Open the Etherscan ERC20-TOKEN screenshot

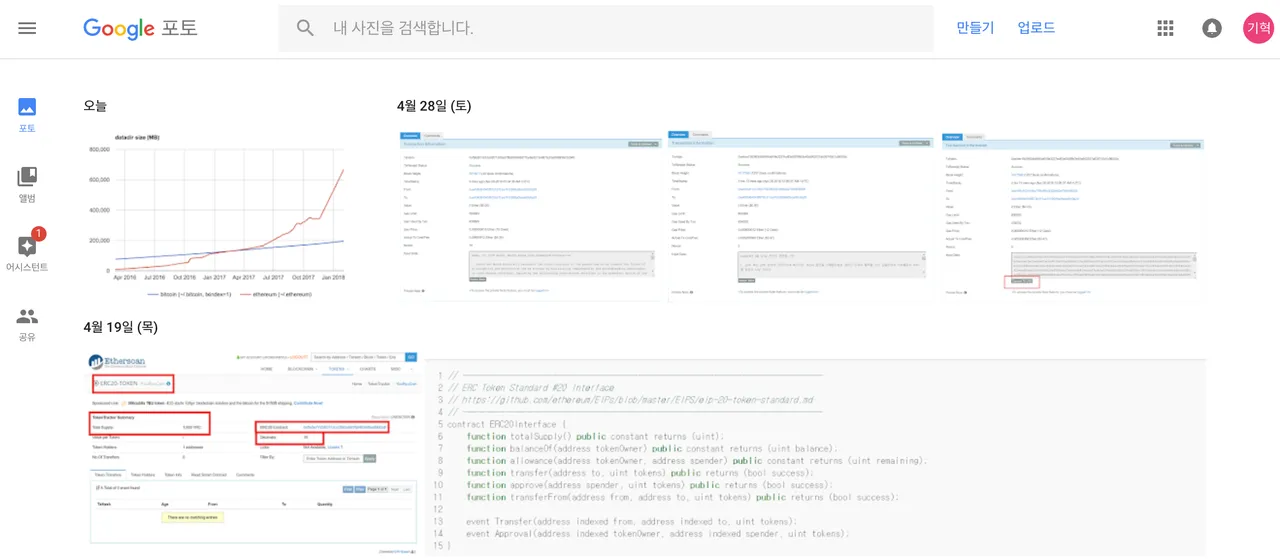(x=252, y=454)
